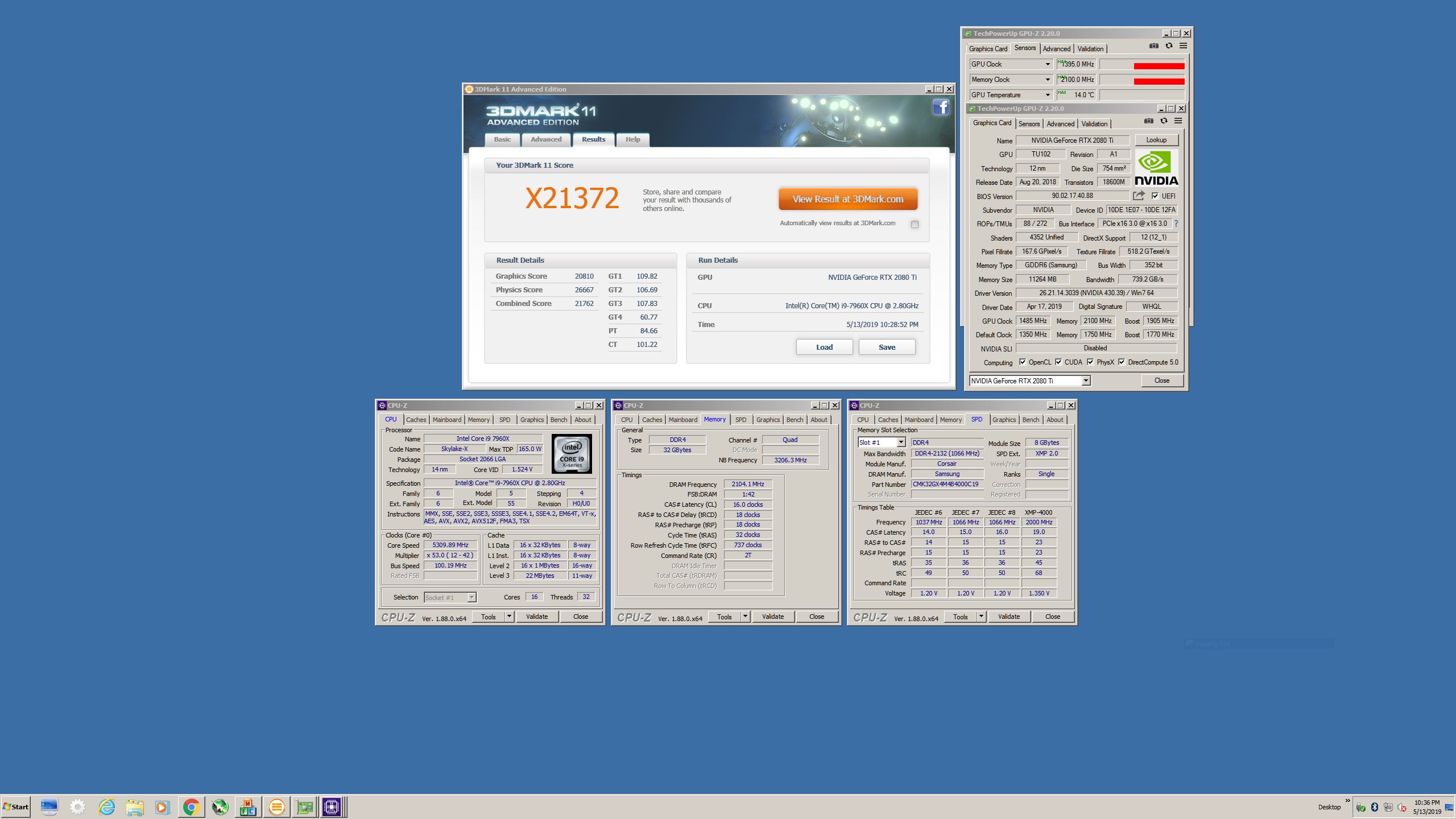Viewport: 1456px width, 819px height.
Task: Expand Tools dropdown arrow in CPU-Z Memory window
Action: tap(746, 616)
